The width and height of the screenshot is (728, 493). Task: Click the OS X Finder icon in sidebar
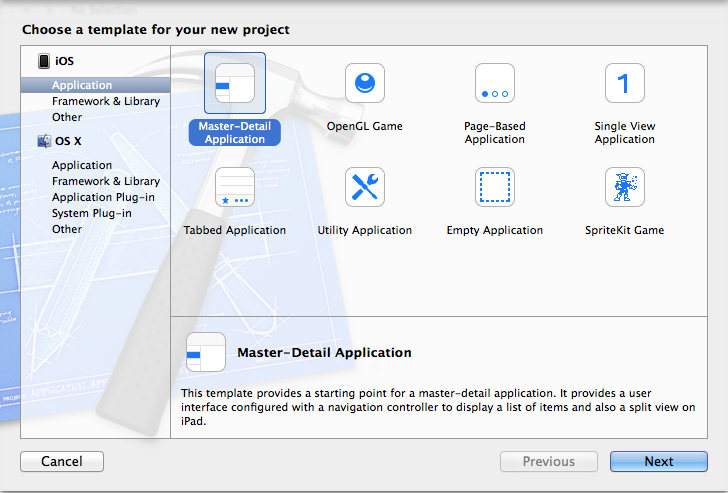pos(45,141)
